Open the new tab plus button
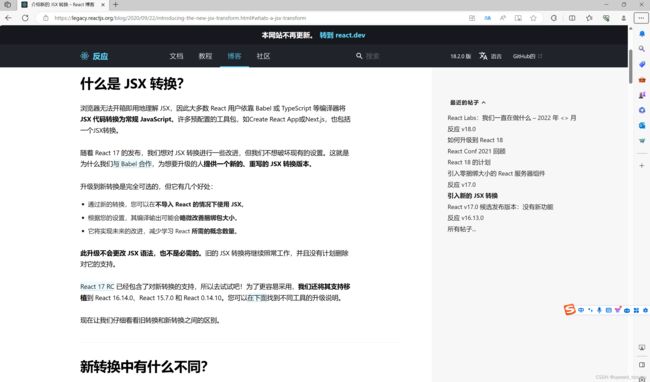The height and width of the screenshot is (382, 650). [x=116, y=5]
